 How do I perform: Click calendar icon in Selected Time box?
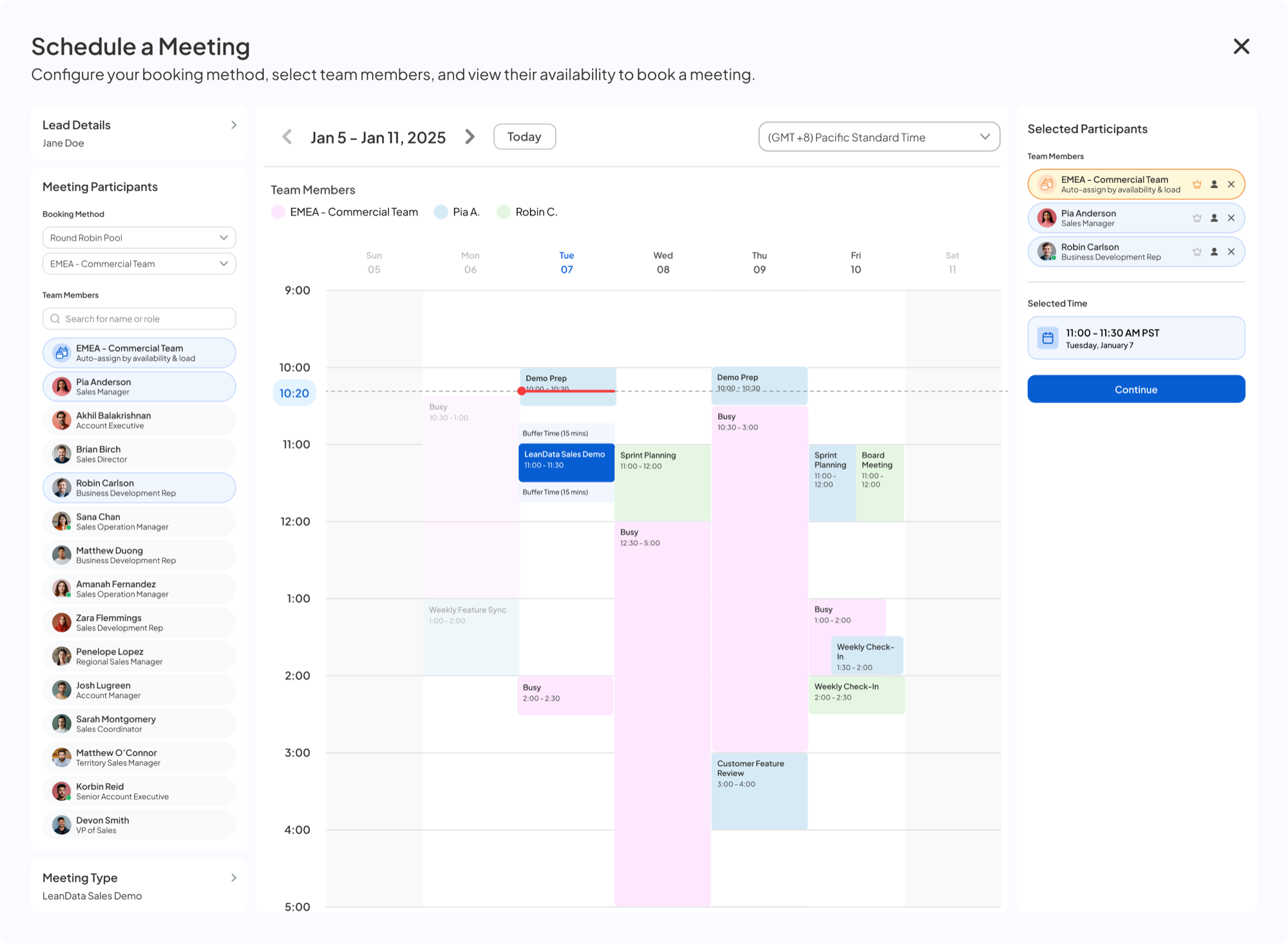coord(1048,338)
